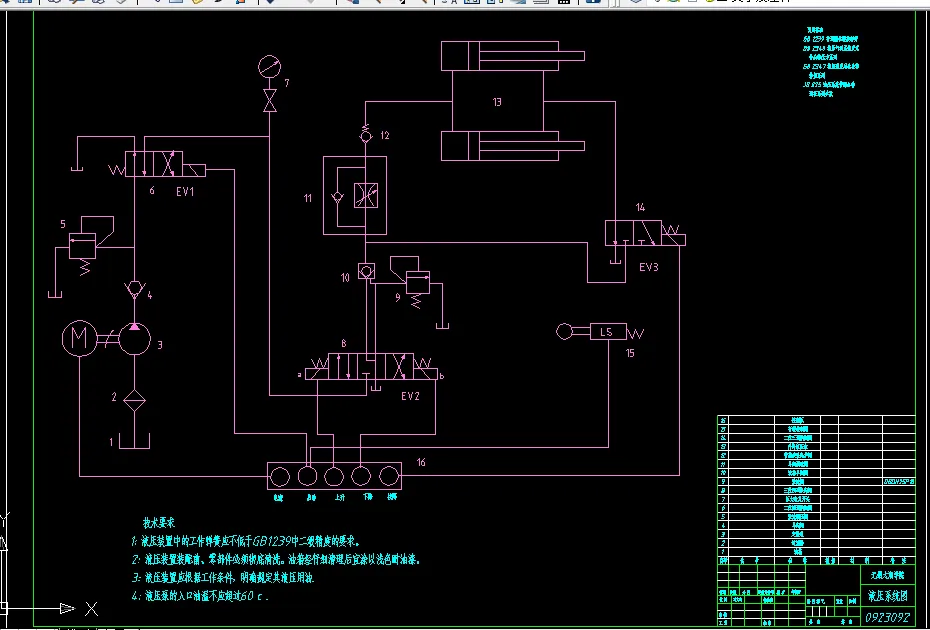Select requirement line 2 text

[x=276, y=559]
